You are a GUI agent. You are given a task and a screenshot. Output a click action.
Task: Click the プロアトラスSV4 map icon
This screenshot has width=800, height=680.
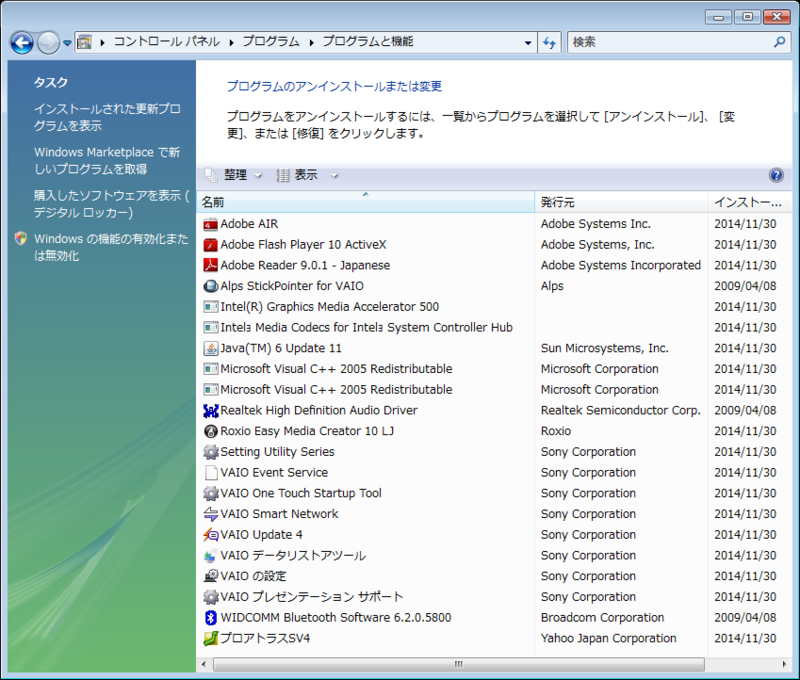[x=210, y=639]
